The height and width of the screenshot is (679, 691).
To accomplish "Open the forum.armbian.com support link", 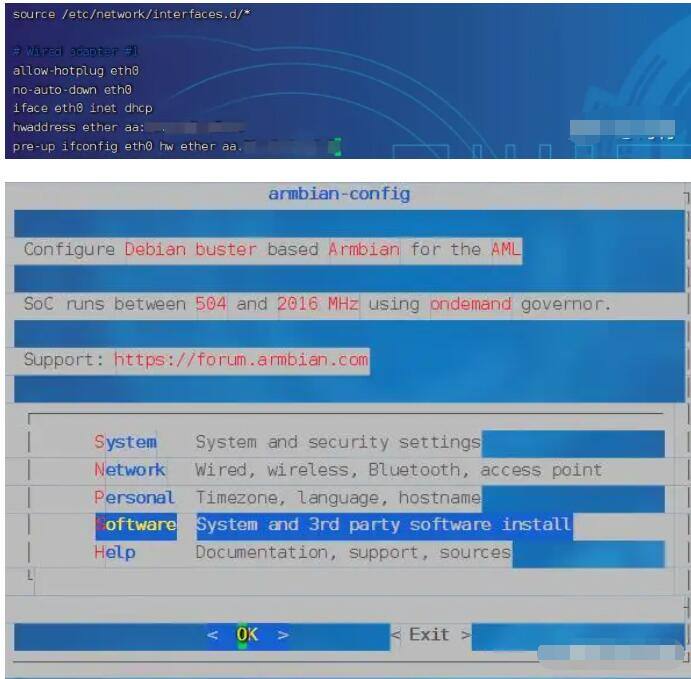I will 241,359.
